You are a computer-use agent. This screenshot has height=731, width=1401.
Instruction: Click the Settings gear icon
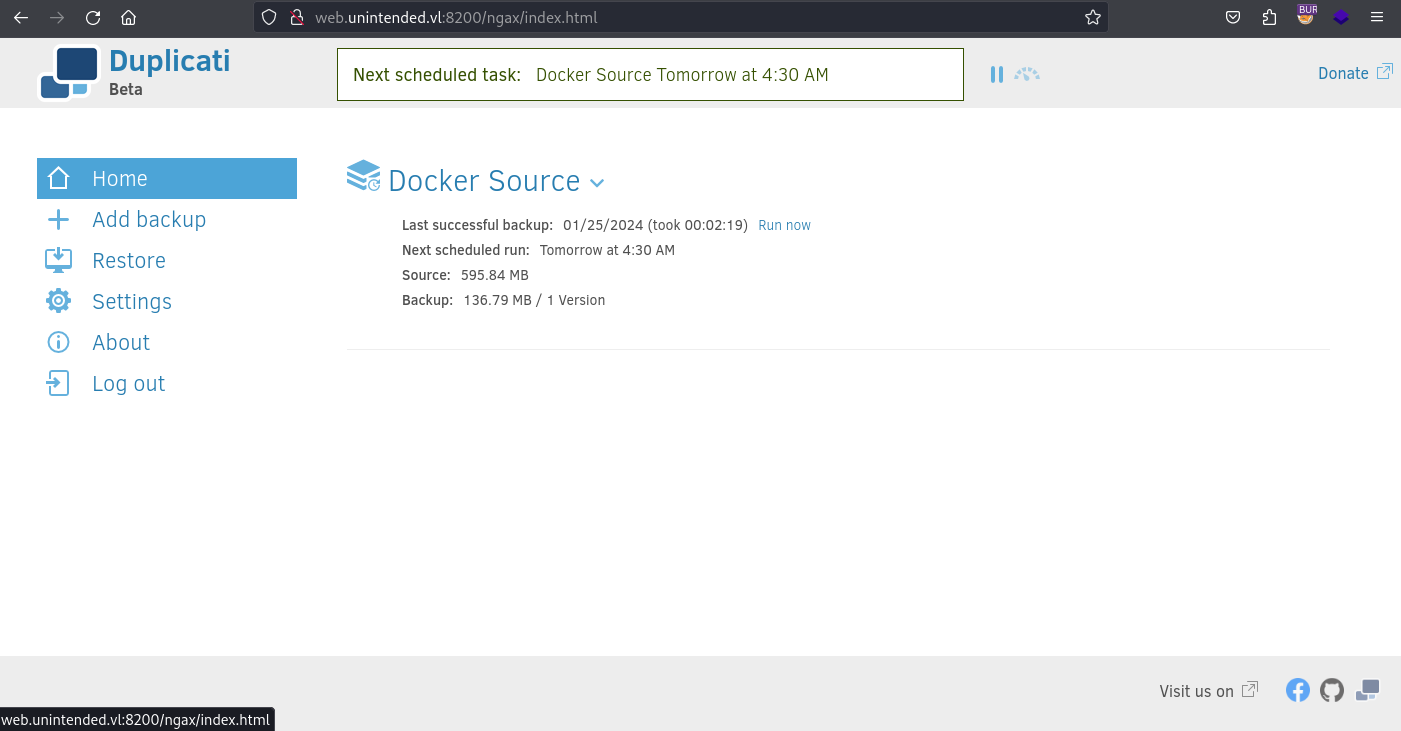pyautogui.click(x=59, y=301)
